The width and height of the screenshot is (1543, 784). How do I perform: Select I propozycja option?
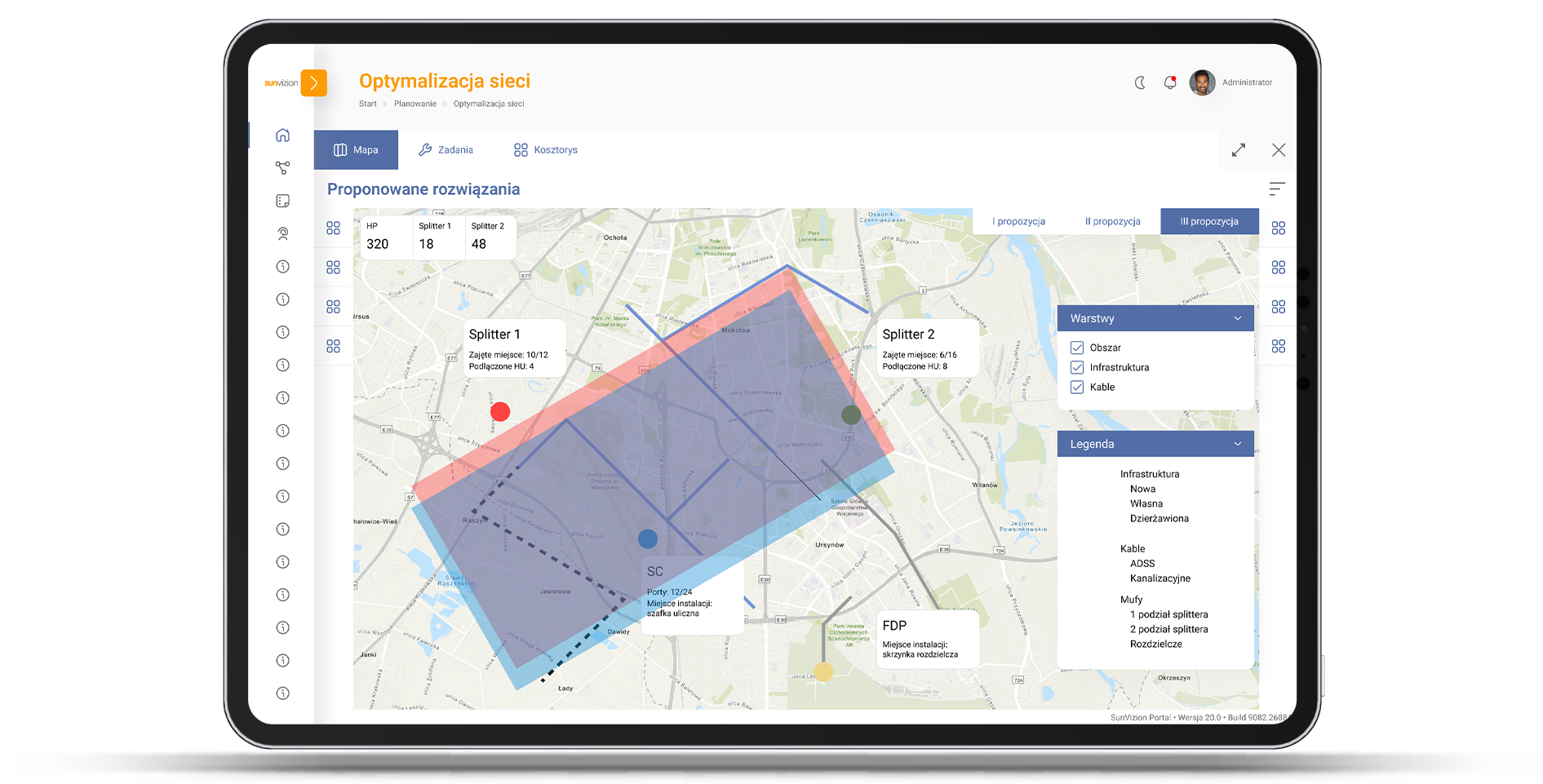click(1018, 222)
